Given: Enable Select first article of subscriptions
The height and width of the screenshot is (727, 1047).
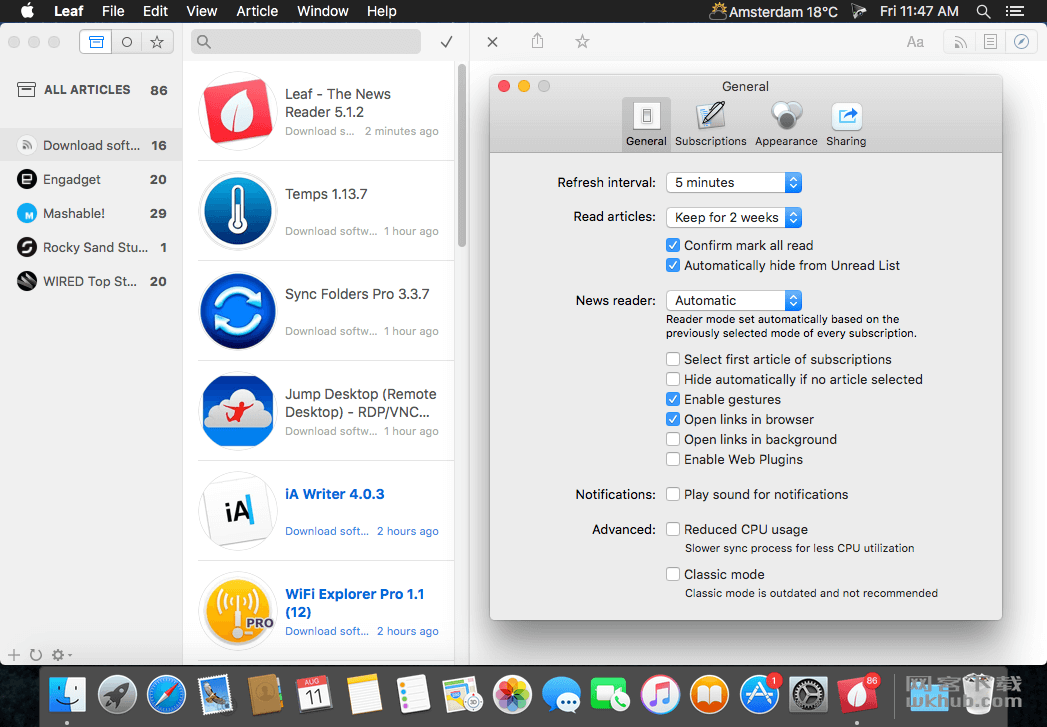Looking at the screenshot, I should (673, 359).
